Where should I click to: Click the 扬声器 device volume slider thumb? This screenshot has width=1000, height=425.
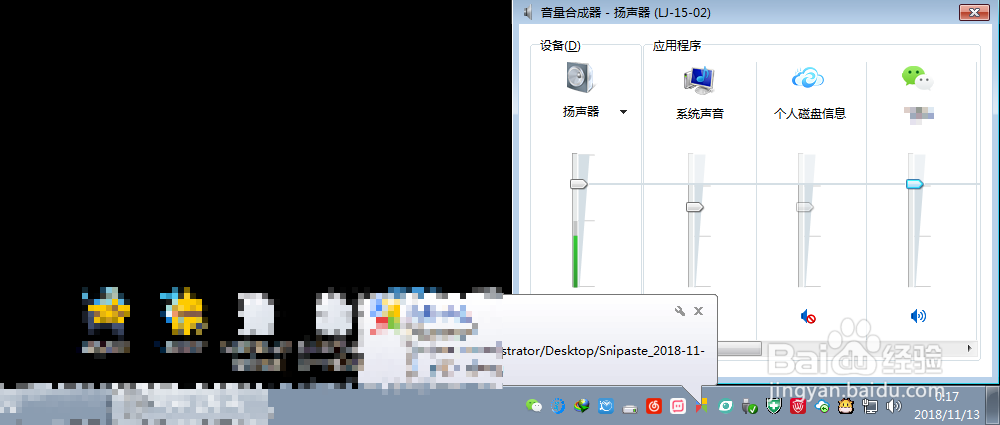point(578,184)
